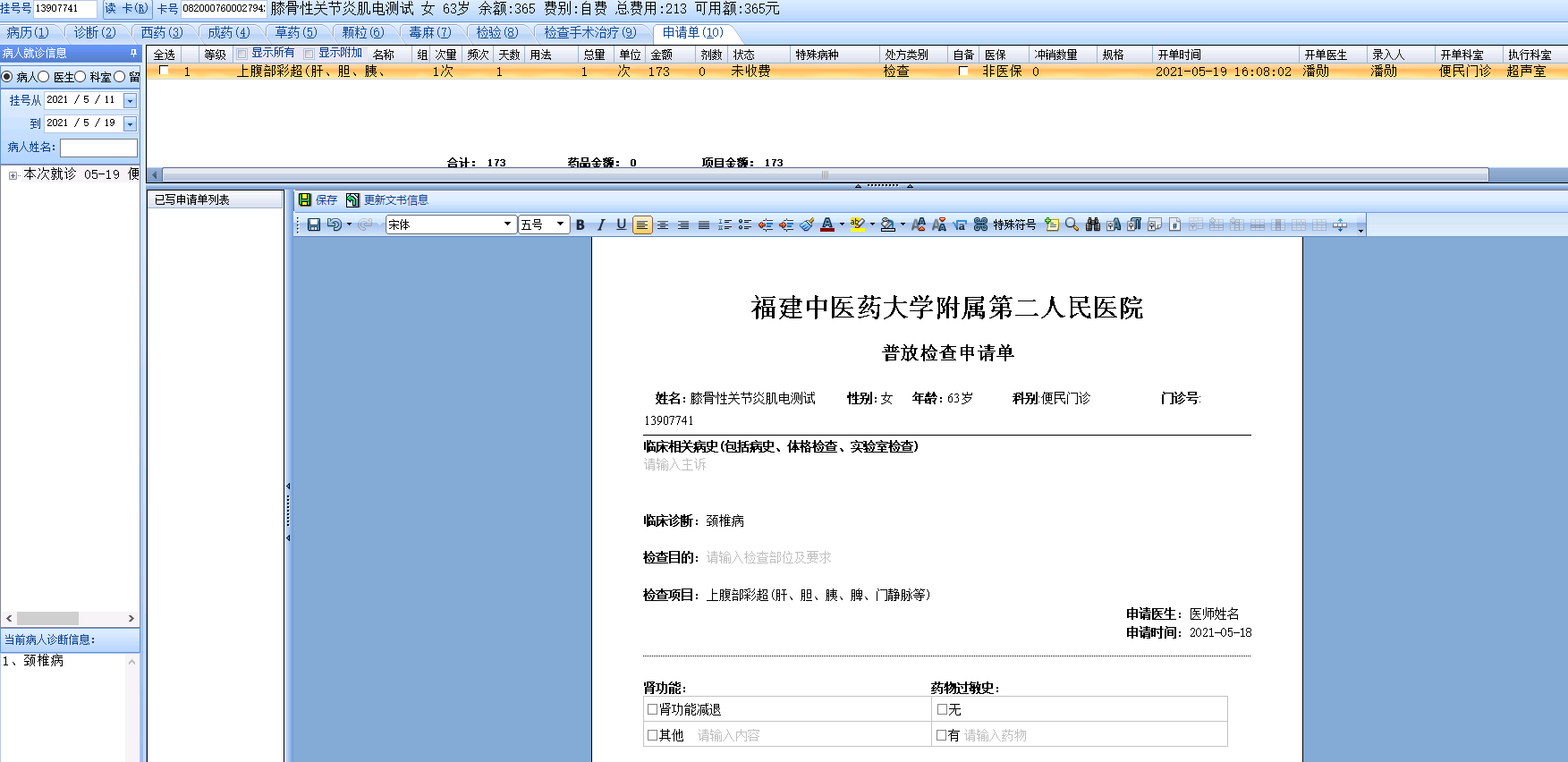Switch to the 病历(1) tab
Viewport: 1568px width, 762px height.
coord(29,33)
